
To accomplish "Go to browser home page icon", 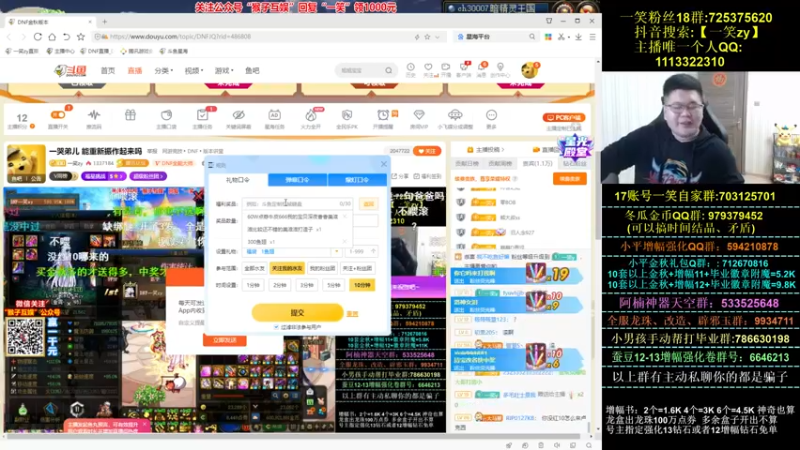I will pyautogui.click(x=52, y=37).
